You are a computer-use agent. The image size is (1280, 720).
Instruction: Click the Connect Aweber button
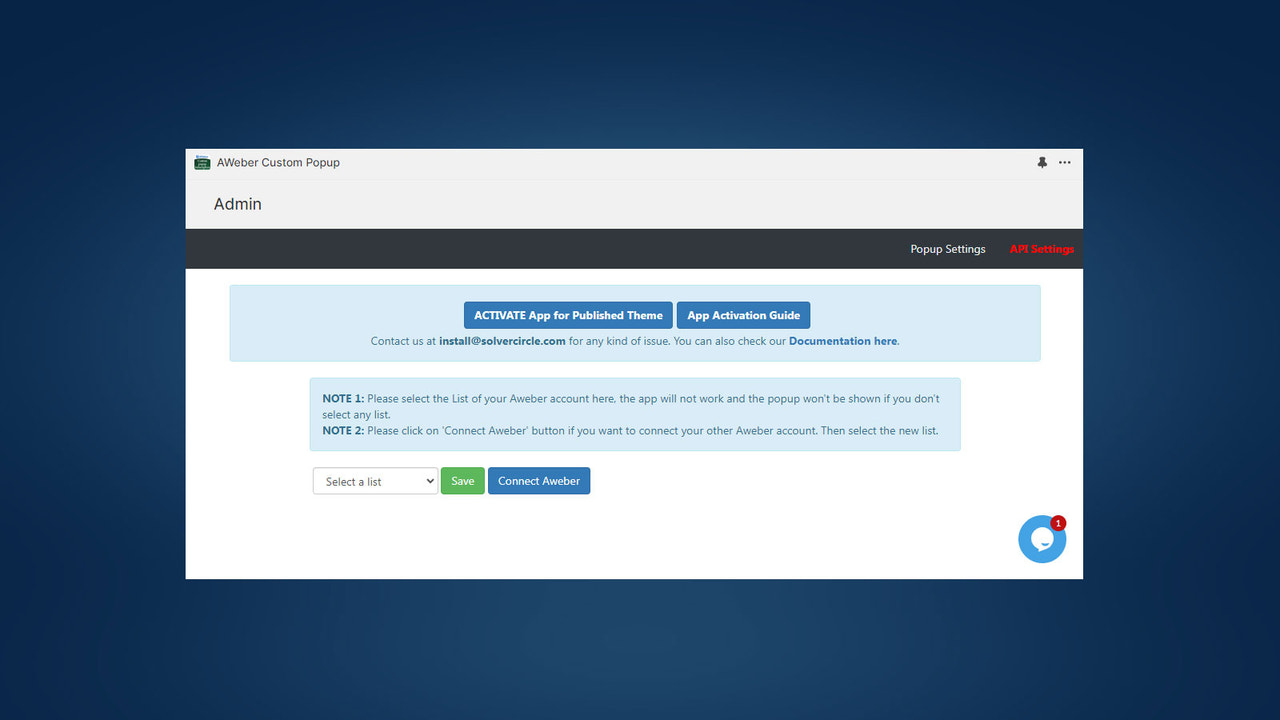coord(539,480)
